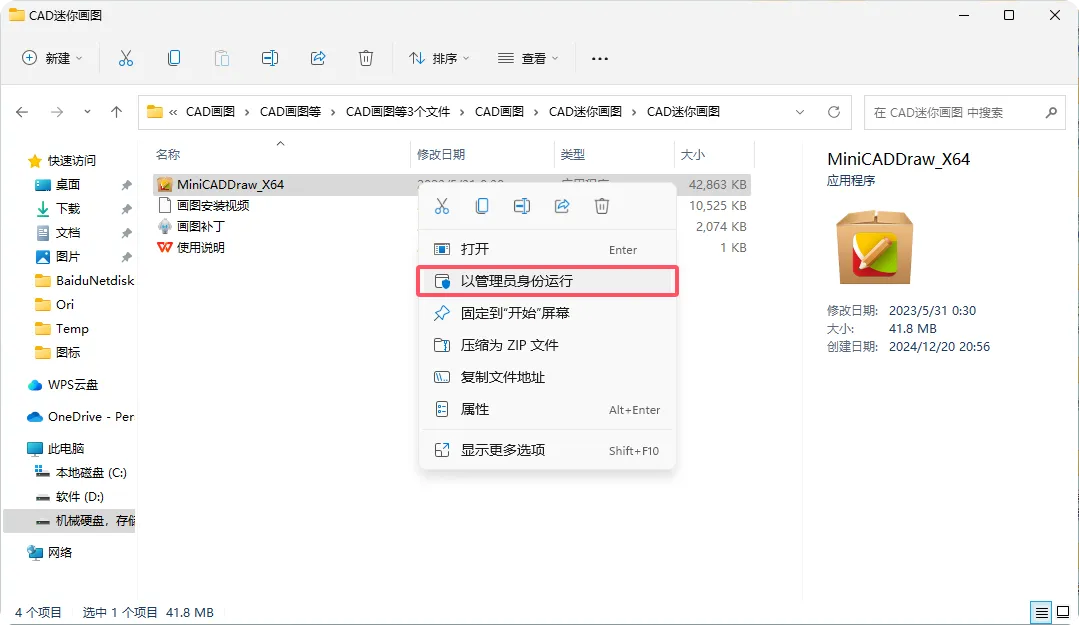
Task: Click the Share icon in the top toolbar
Action: (318, 59)
